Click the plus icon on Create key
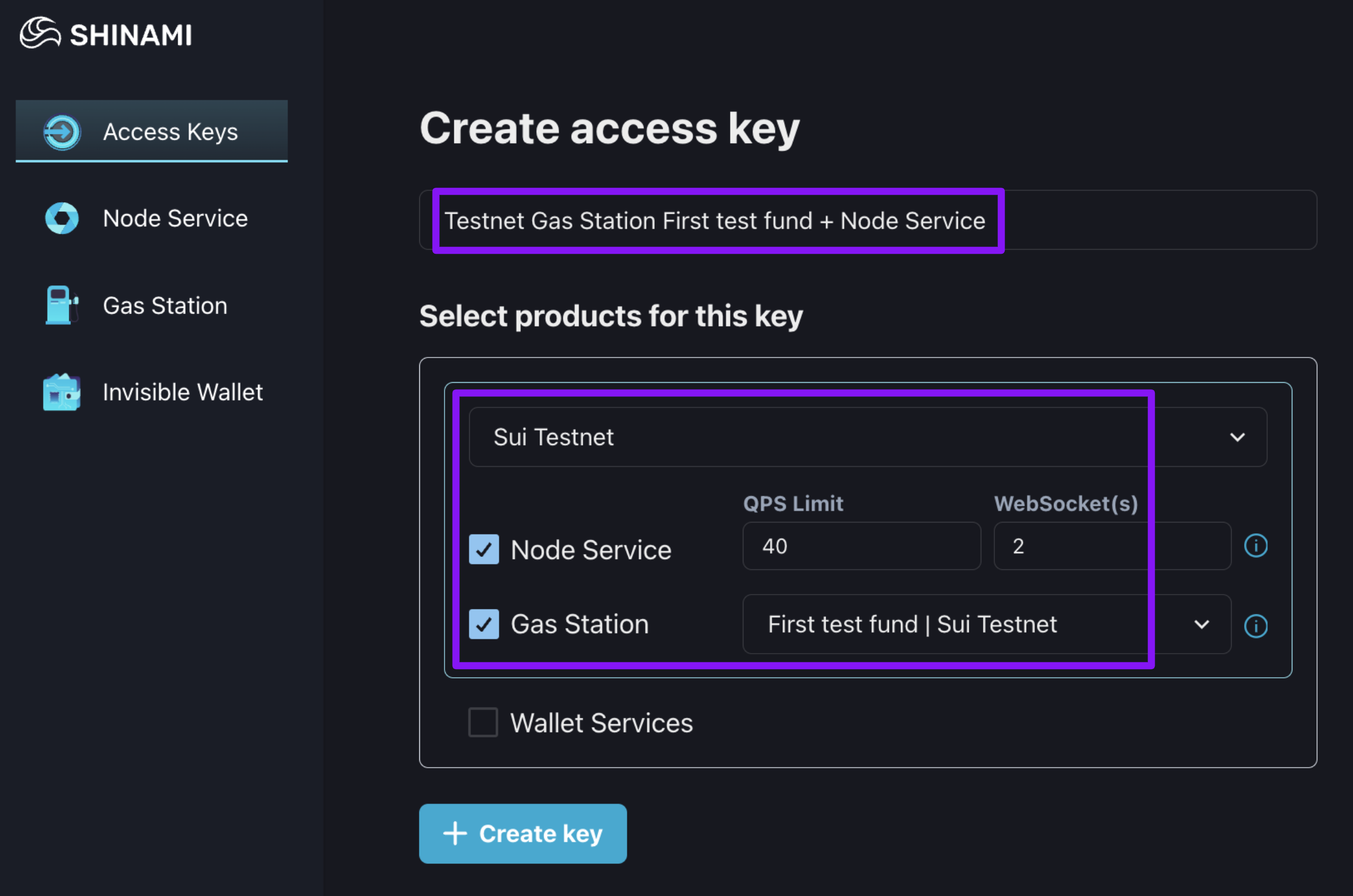The image size is (1353, 896). 455,834
